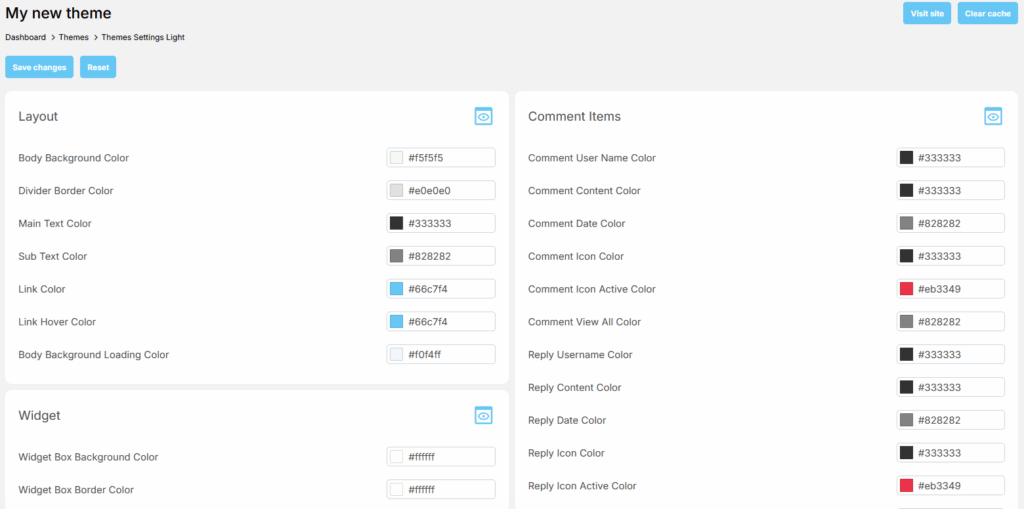Select Themes Settings Light breadcrumb item
The image size is (1024, 509).
[143, 37]
